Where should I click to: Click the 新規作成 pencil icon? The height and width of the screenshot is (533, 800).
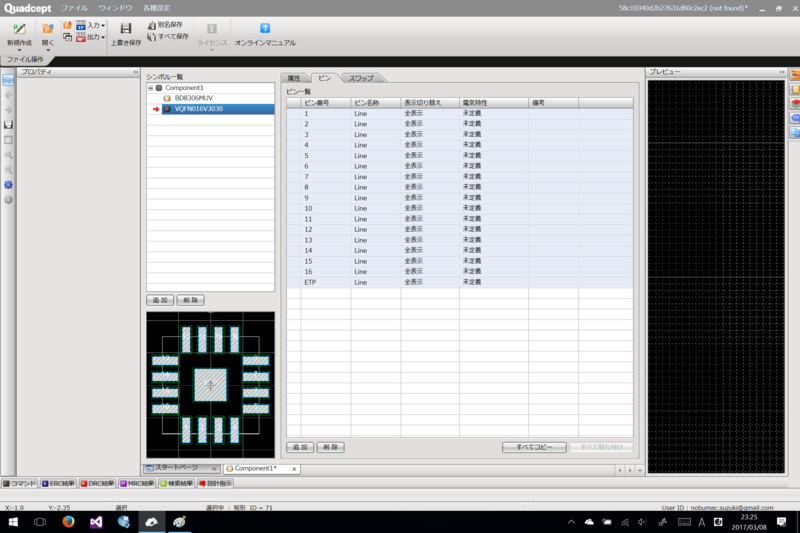click(x=19, y=30)
